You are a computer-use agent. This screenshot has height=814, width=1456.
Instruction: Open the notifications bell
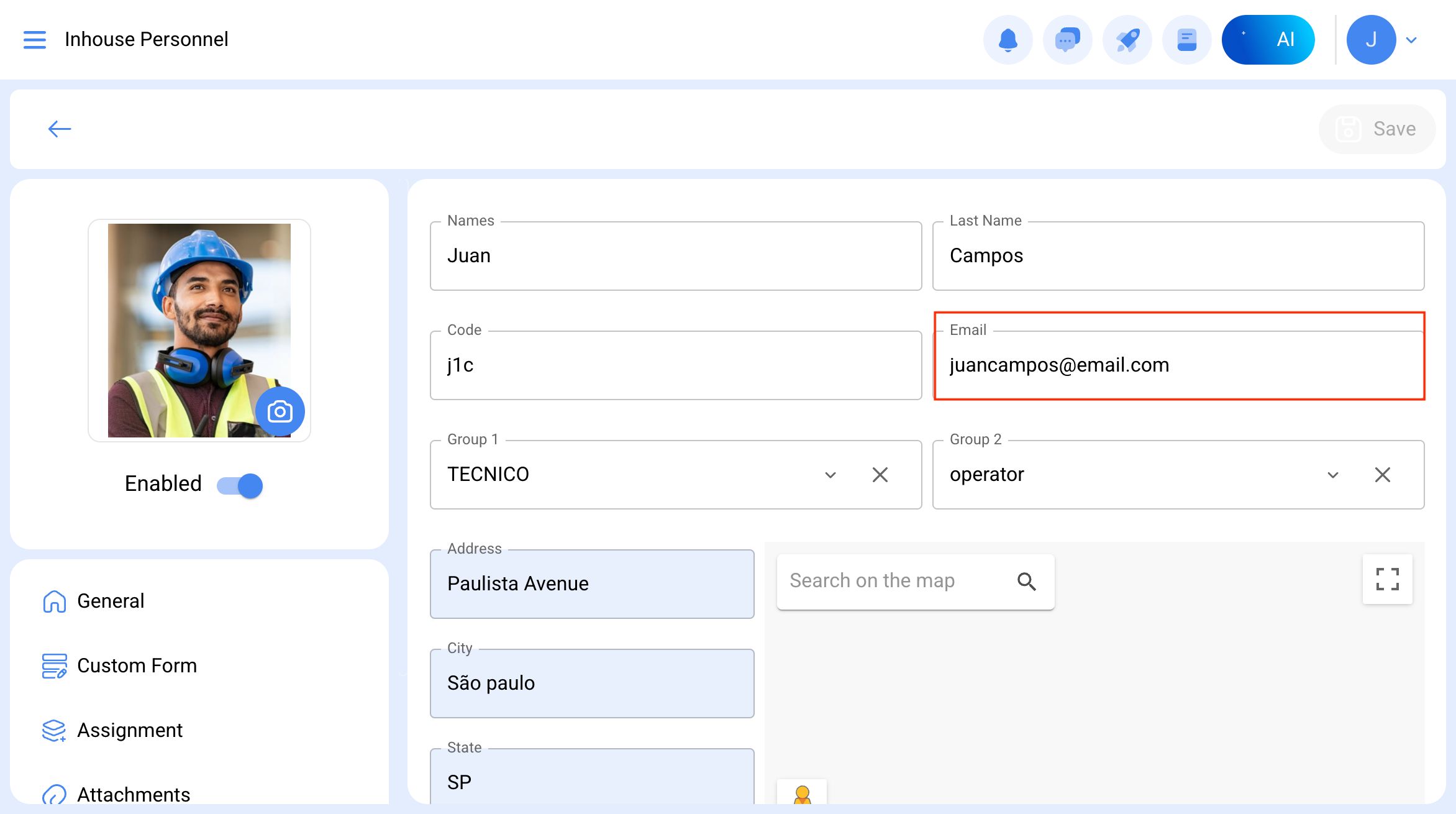pos(1008,40)
